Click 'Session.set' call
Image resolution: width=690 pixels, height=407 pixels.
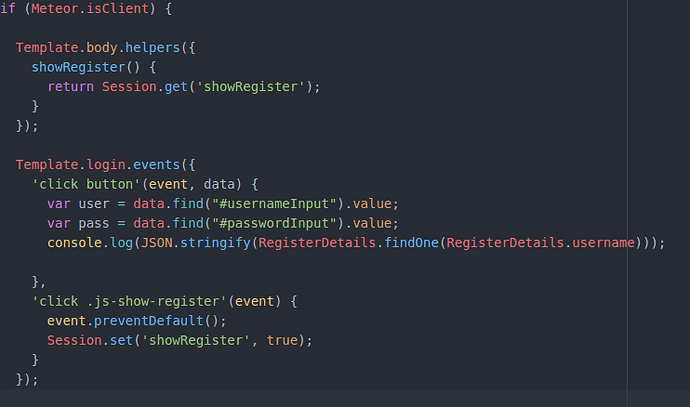pyautogui.click(x=90, y=341)
